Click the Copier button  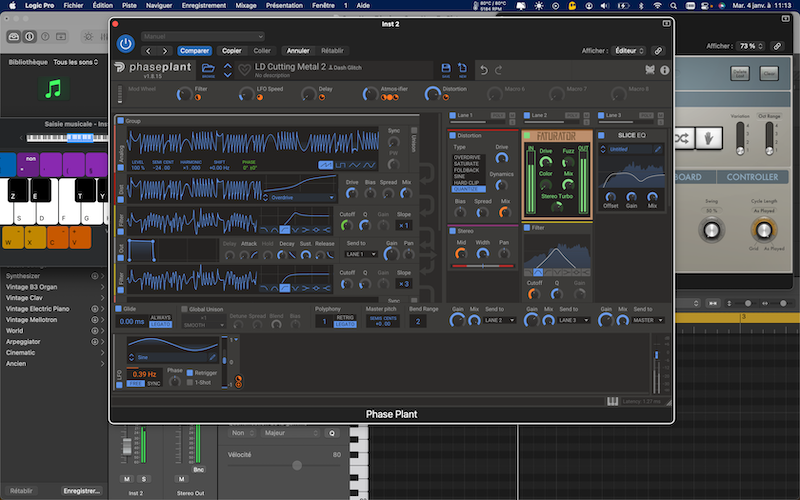(x=231, y=51)
